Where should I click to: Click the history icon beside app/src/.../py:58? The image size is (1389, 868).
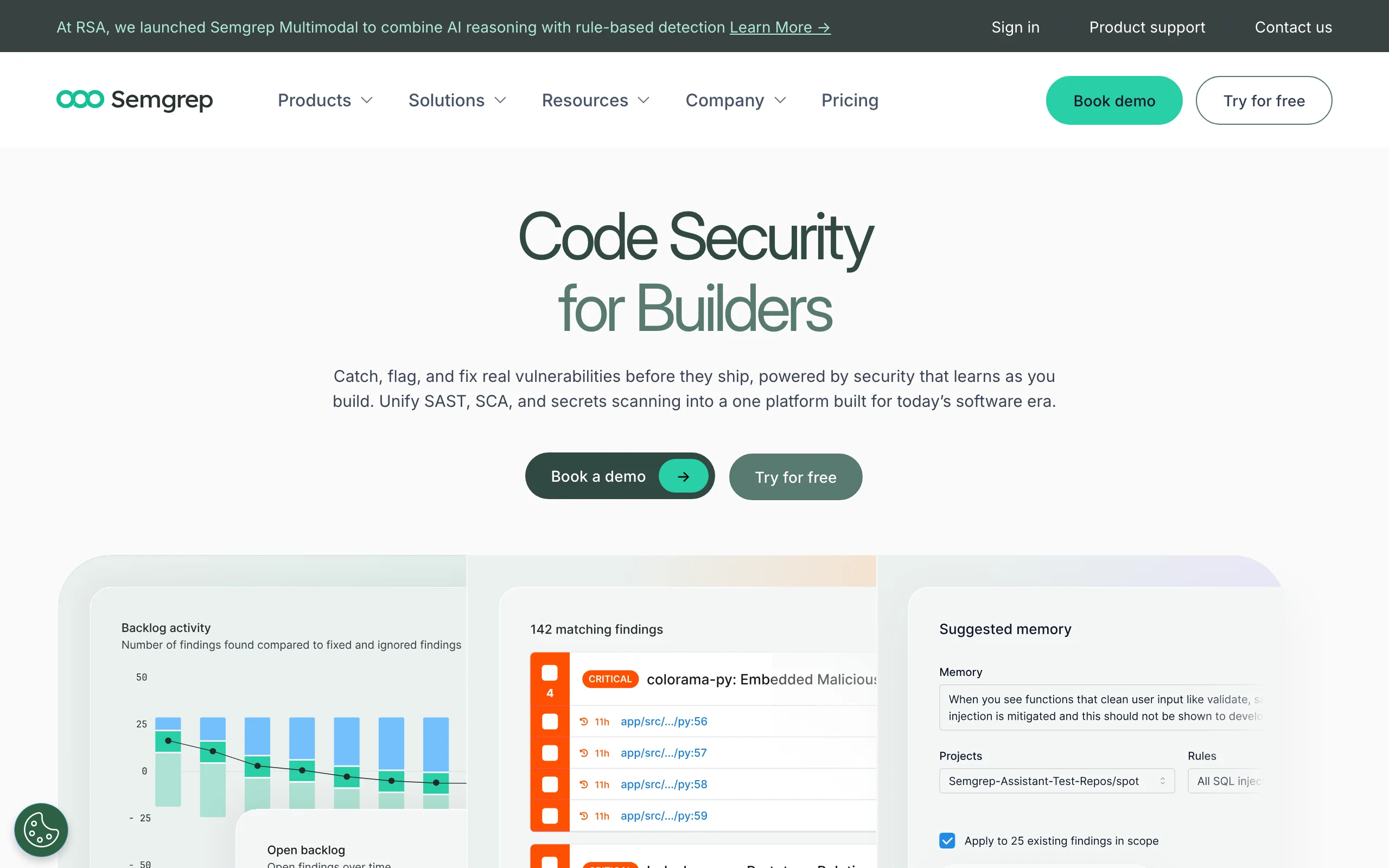584,784
